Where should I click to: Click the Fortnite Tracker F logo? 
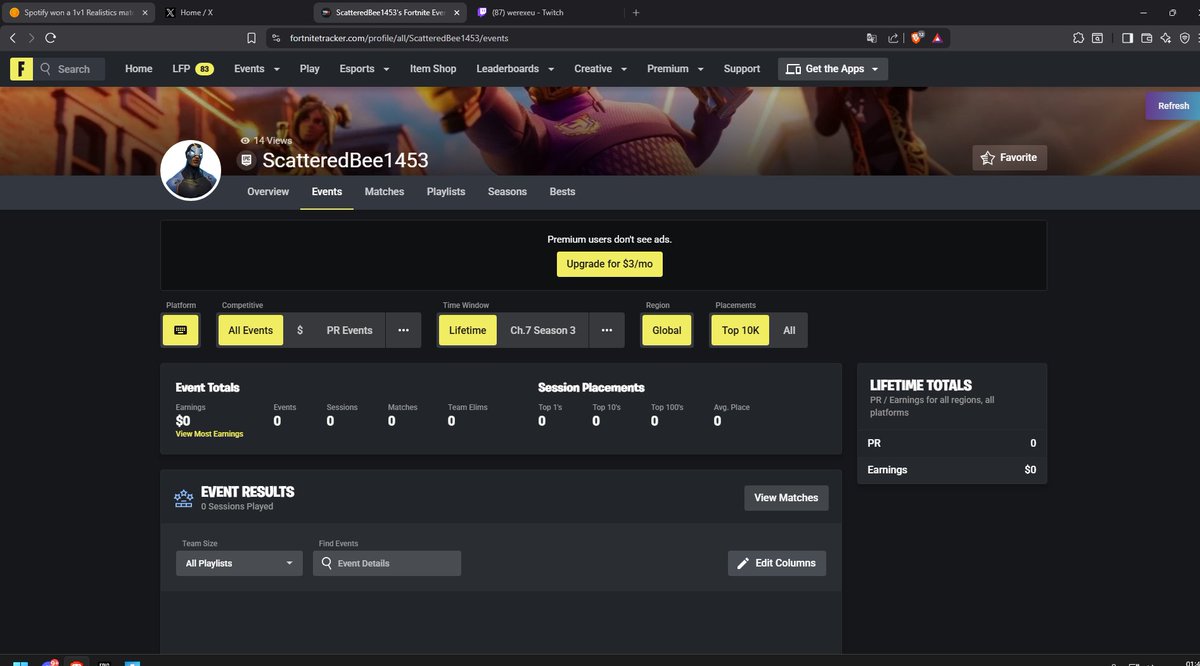point(22,69)
